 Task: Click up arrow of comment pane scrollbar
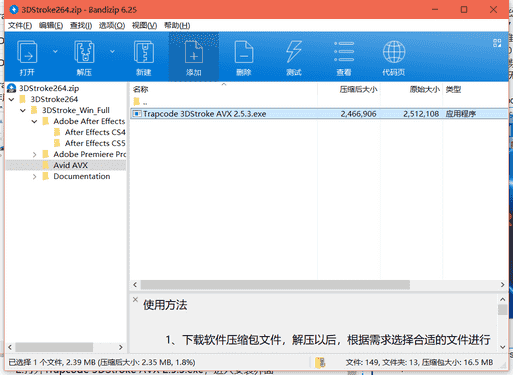point(503,299)
